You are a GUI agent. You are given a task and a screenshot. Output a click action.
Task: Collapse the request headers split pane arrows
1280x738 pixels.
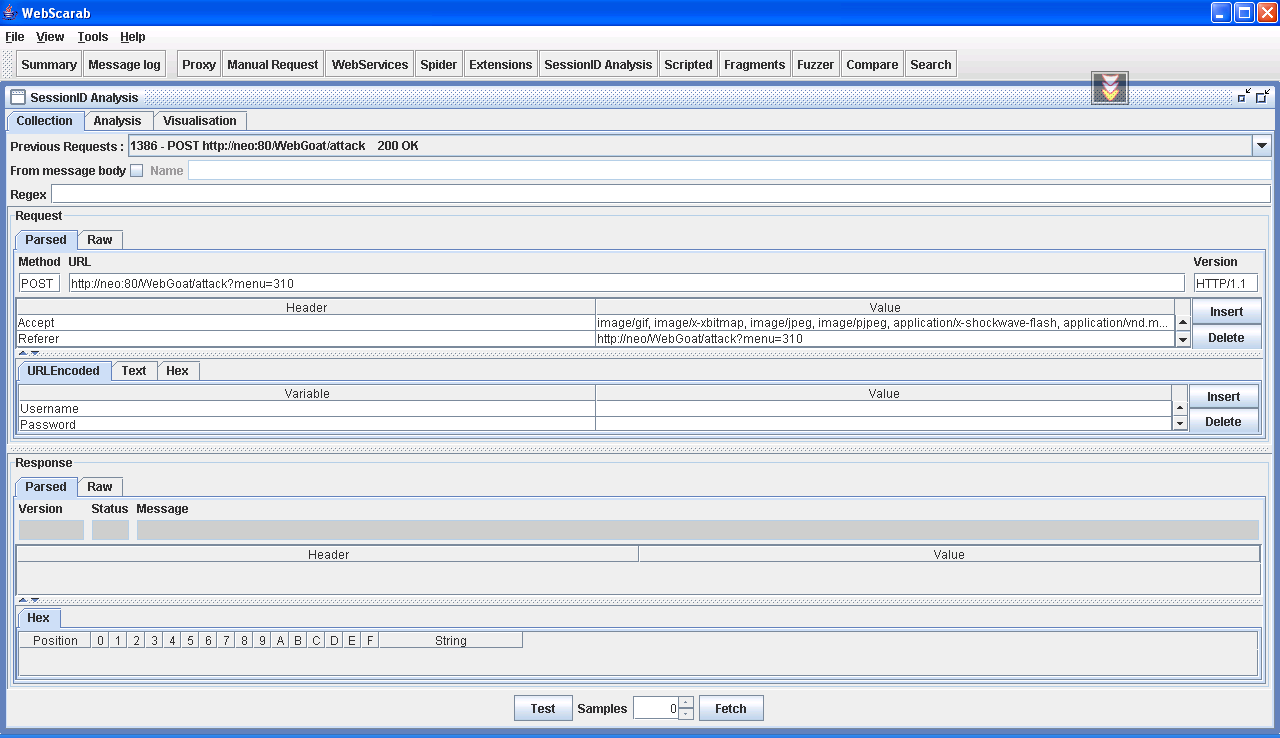[22, 353]
